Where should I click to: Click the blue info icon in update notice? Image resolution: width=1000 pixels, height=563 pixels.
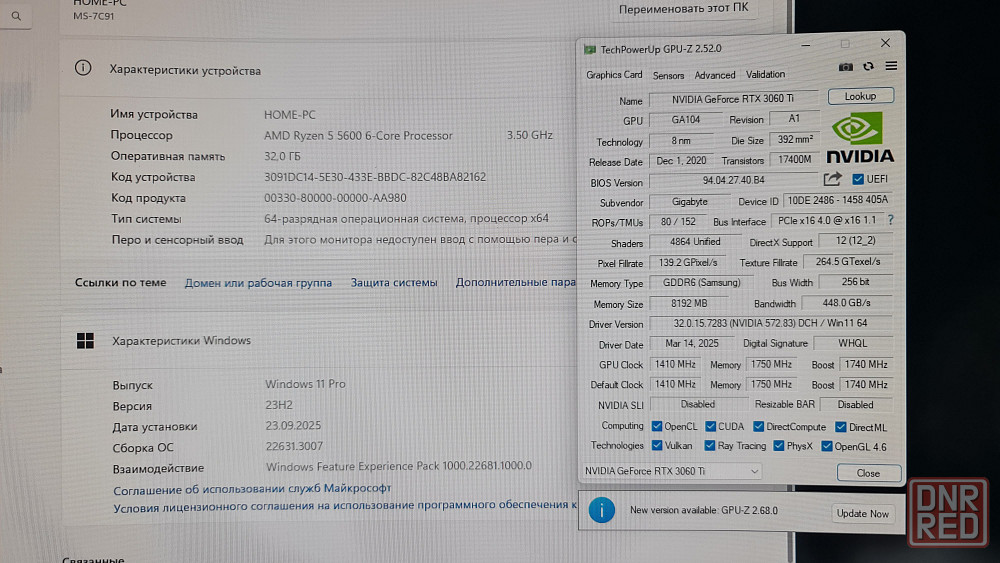601,510
